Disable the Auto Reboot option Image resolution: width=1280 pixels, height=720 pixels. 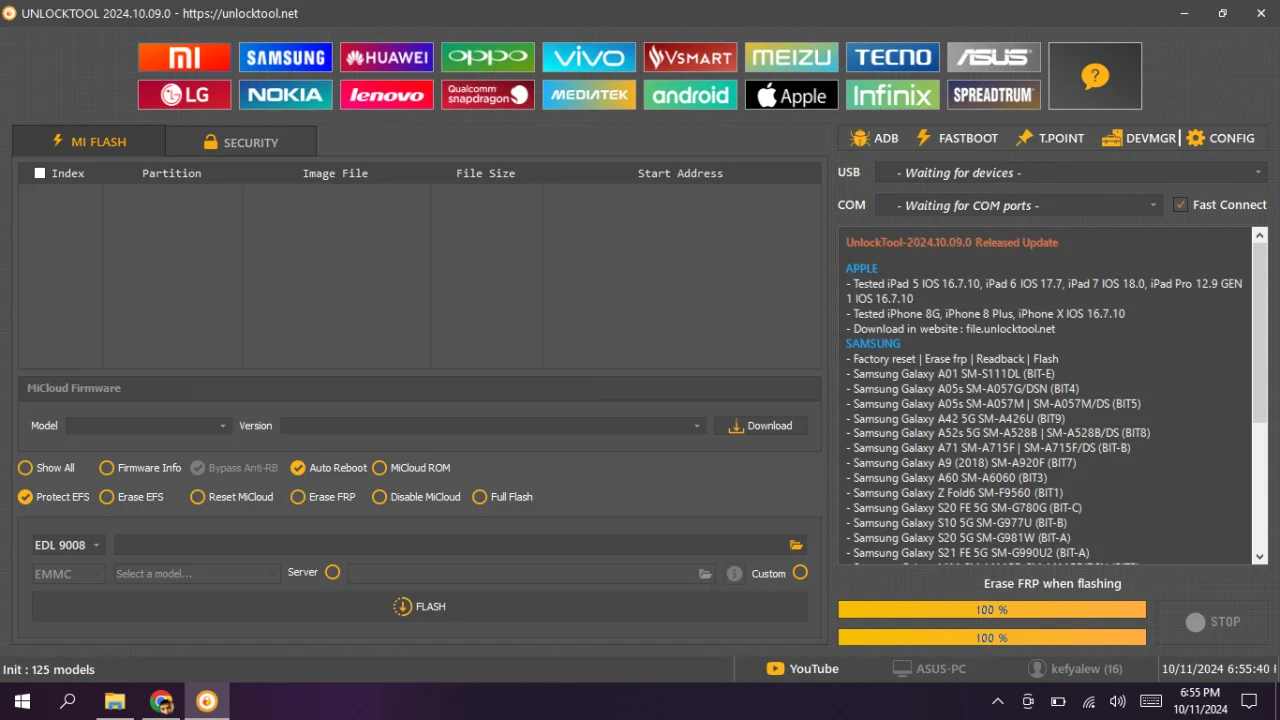coord(298,468)
